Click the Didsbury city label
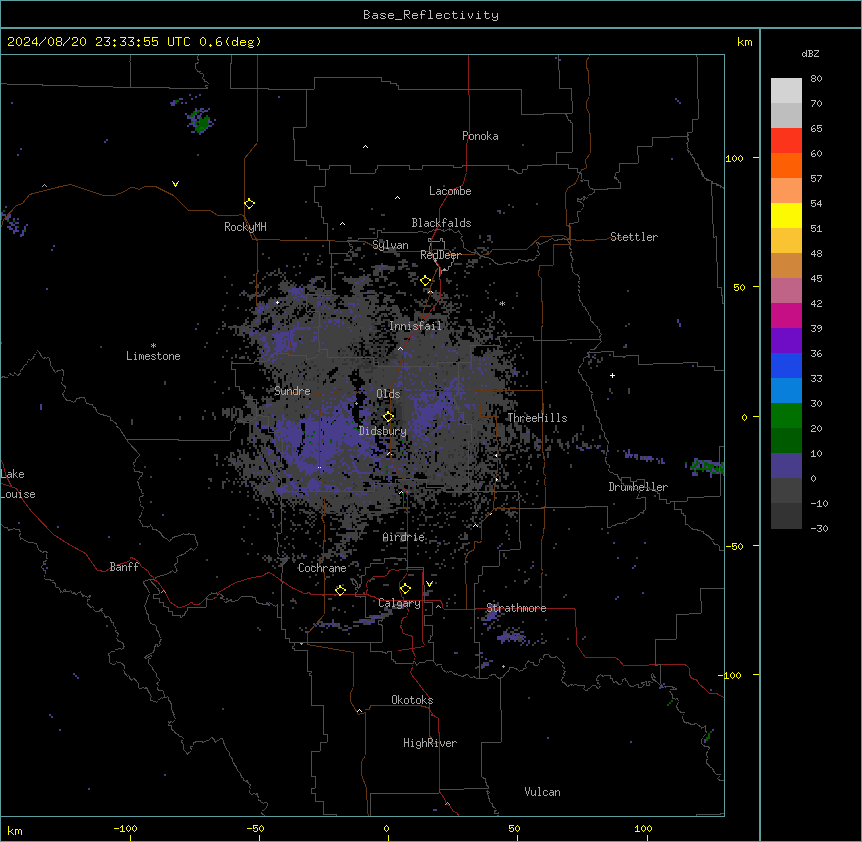 [x=383, y=431]
